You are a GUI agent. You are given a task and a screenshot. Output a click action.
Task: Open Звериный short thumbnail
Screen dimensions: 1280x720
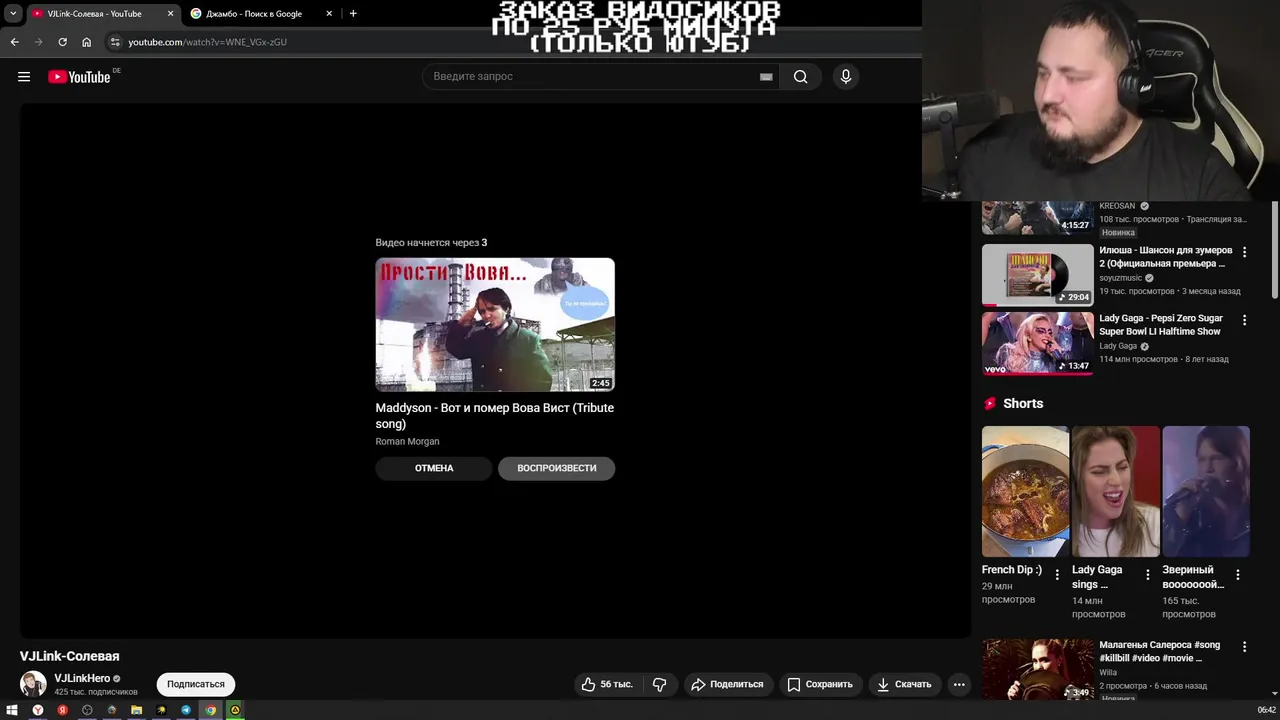[x=1206, y=491]
